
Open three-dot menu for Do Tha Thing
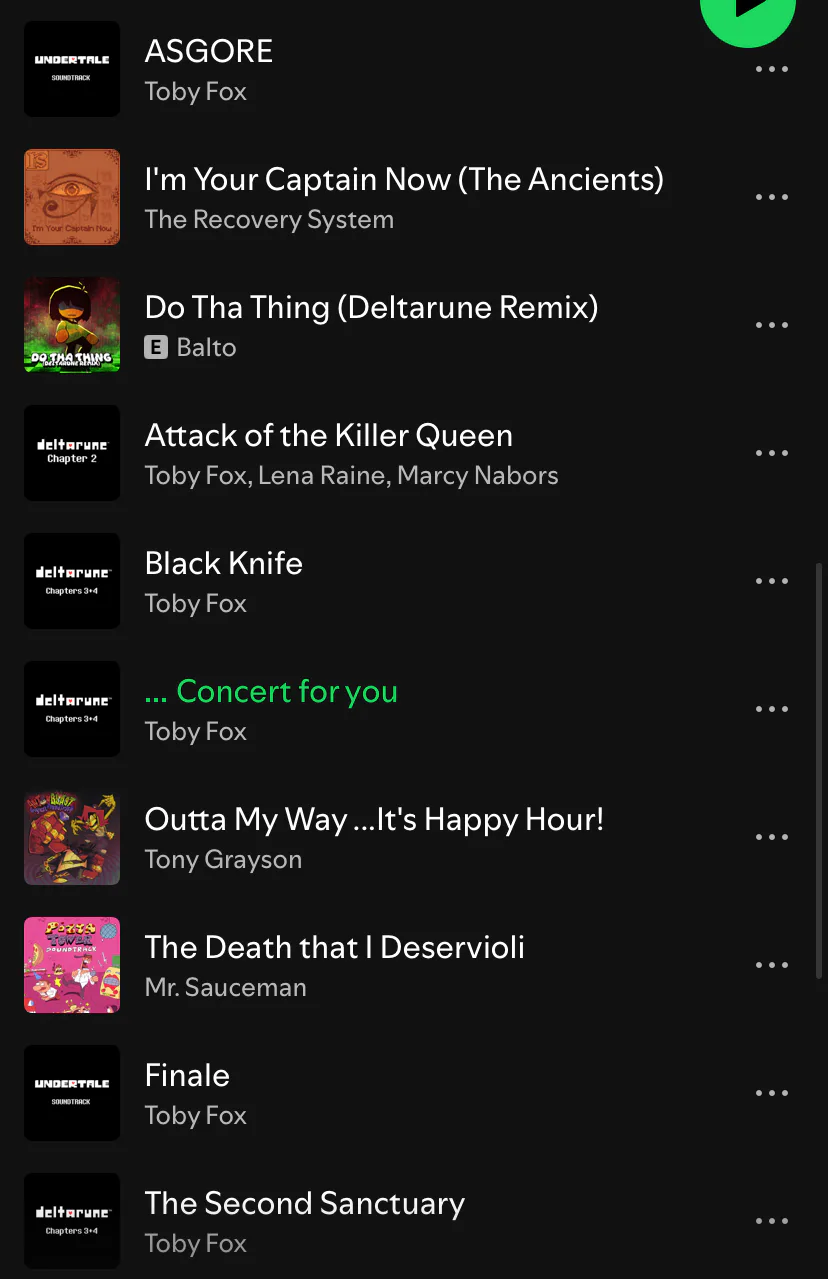click(772, 325)
